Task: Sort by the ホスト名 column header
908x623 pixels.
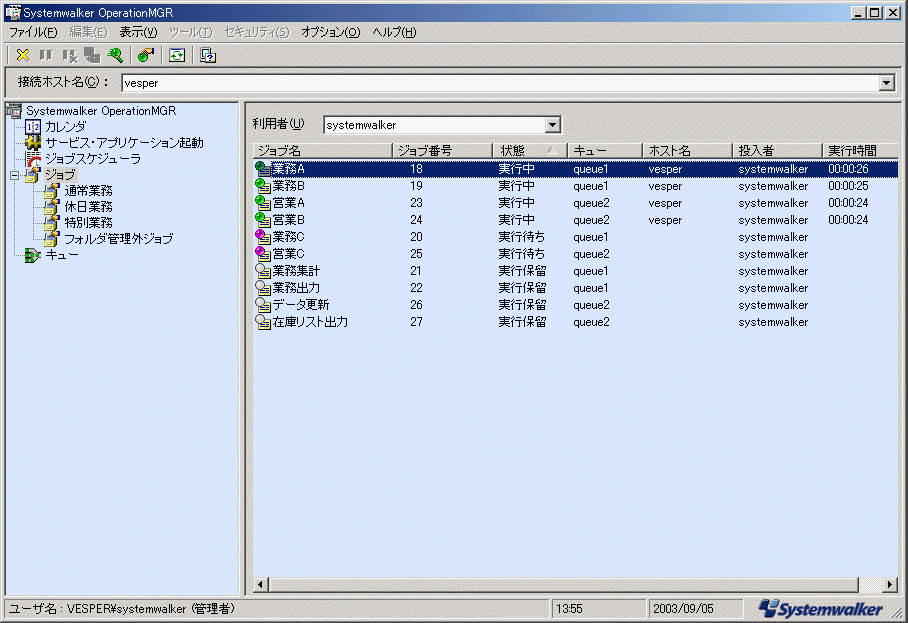Action: point(687,151)
